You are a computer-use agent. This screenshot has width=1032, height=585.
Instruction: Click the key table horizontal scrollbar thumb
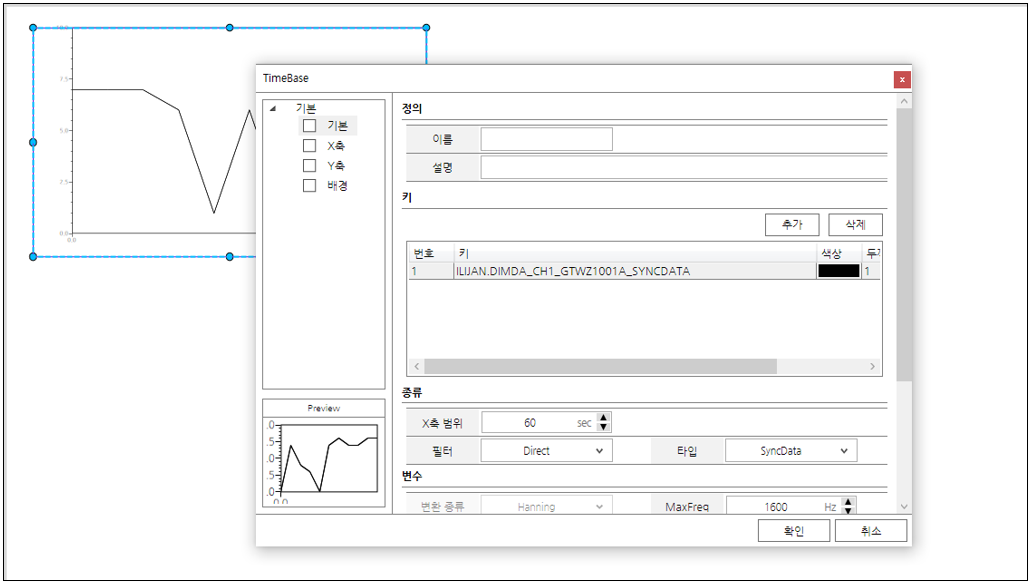point(600,367)
